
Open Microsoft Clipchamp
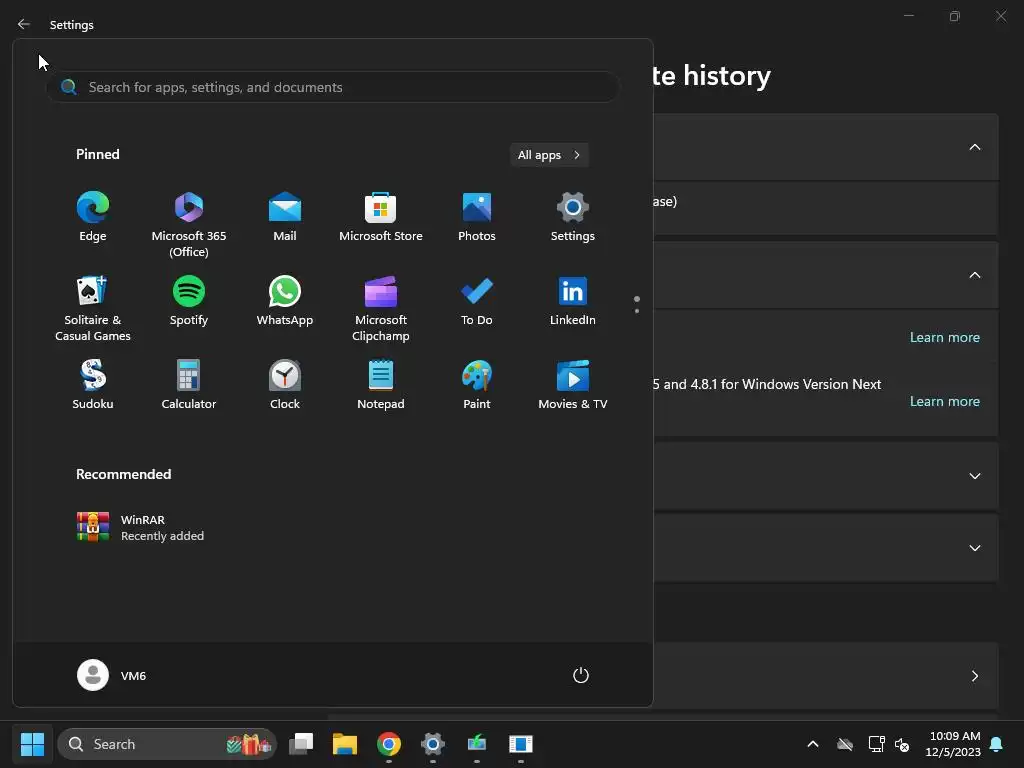coord(381,308)
